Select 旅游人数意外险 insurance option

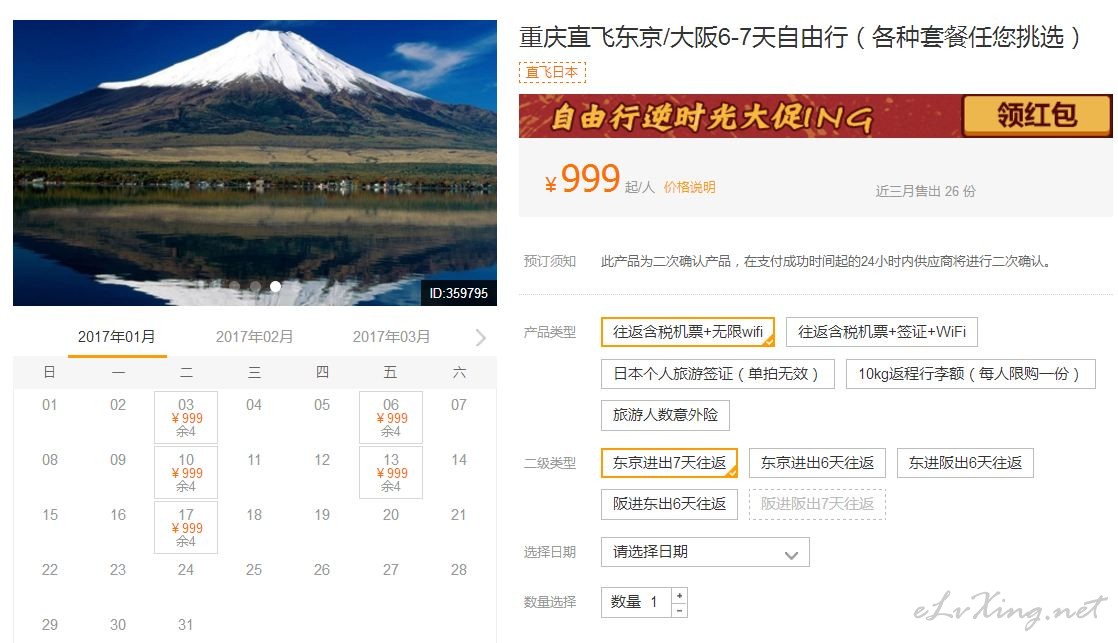click(665, 416)
